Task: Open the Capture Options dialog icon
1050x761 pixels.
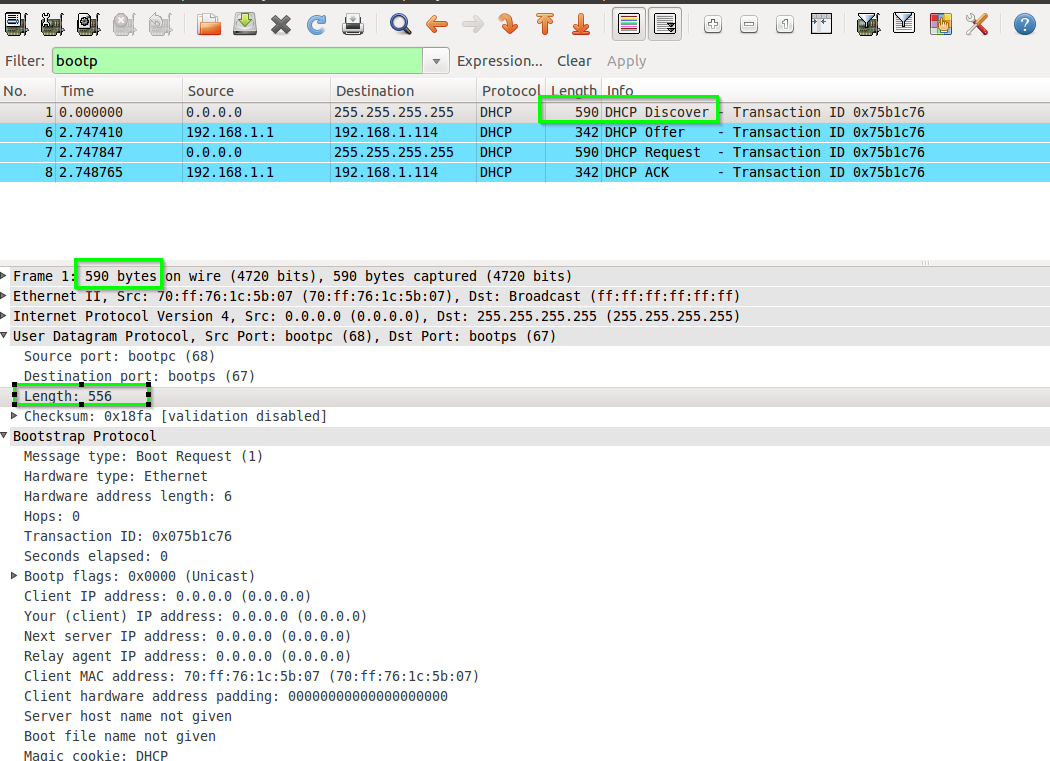Action: [52, 24]
